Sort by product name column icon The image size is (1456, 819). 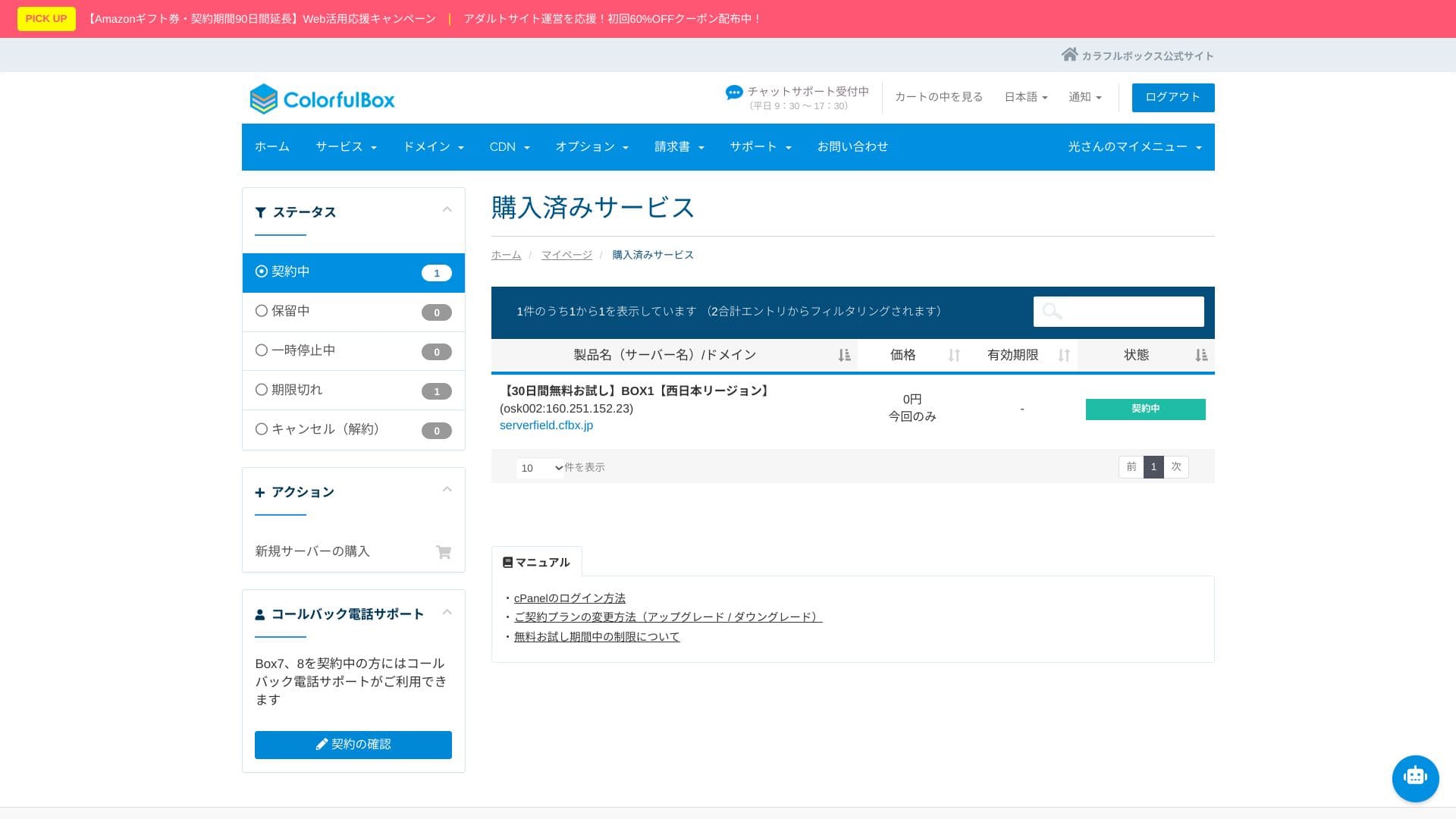tap(844, 355)
